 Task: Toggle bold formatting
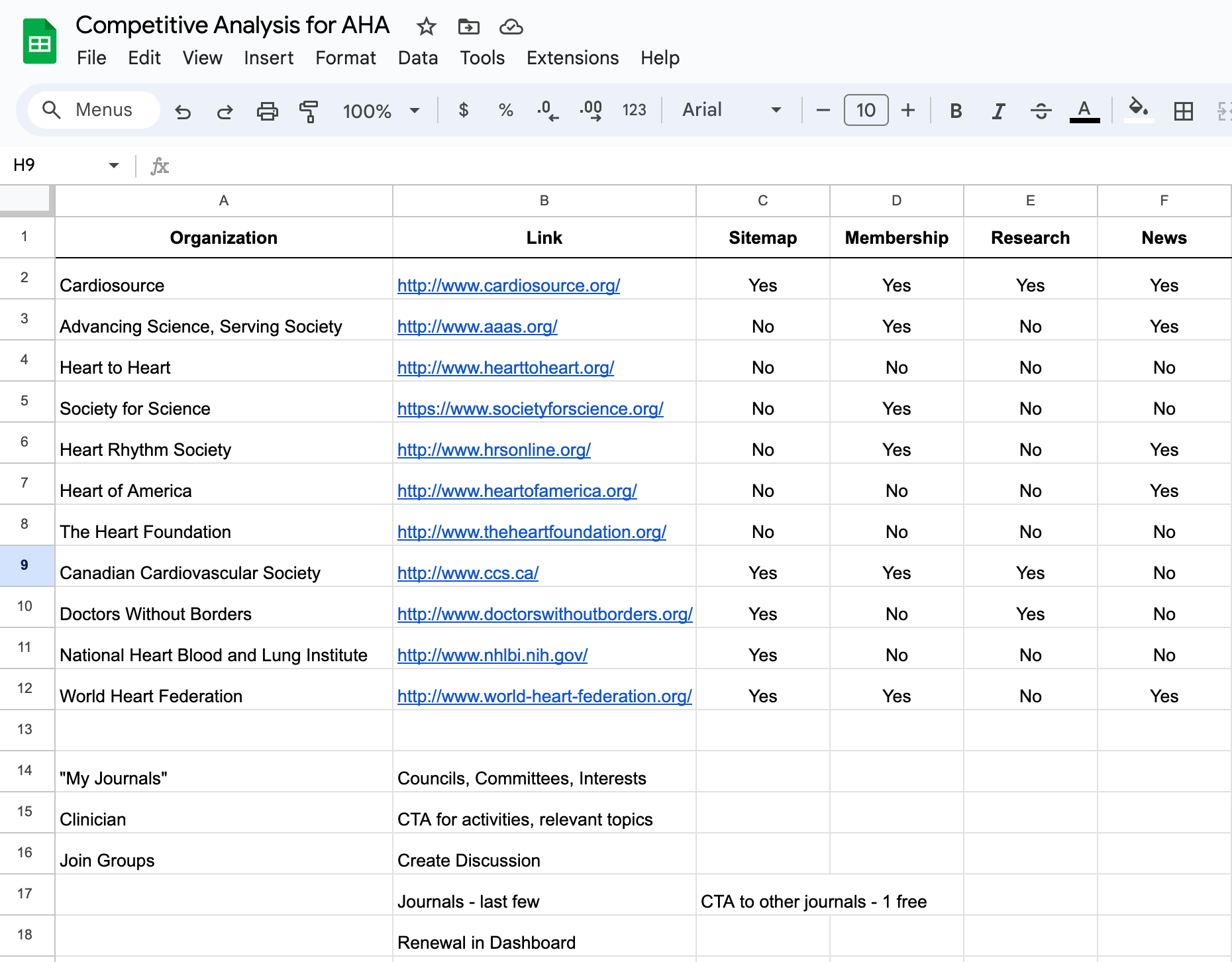coord(956,111)
